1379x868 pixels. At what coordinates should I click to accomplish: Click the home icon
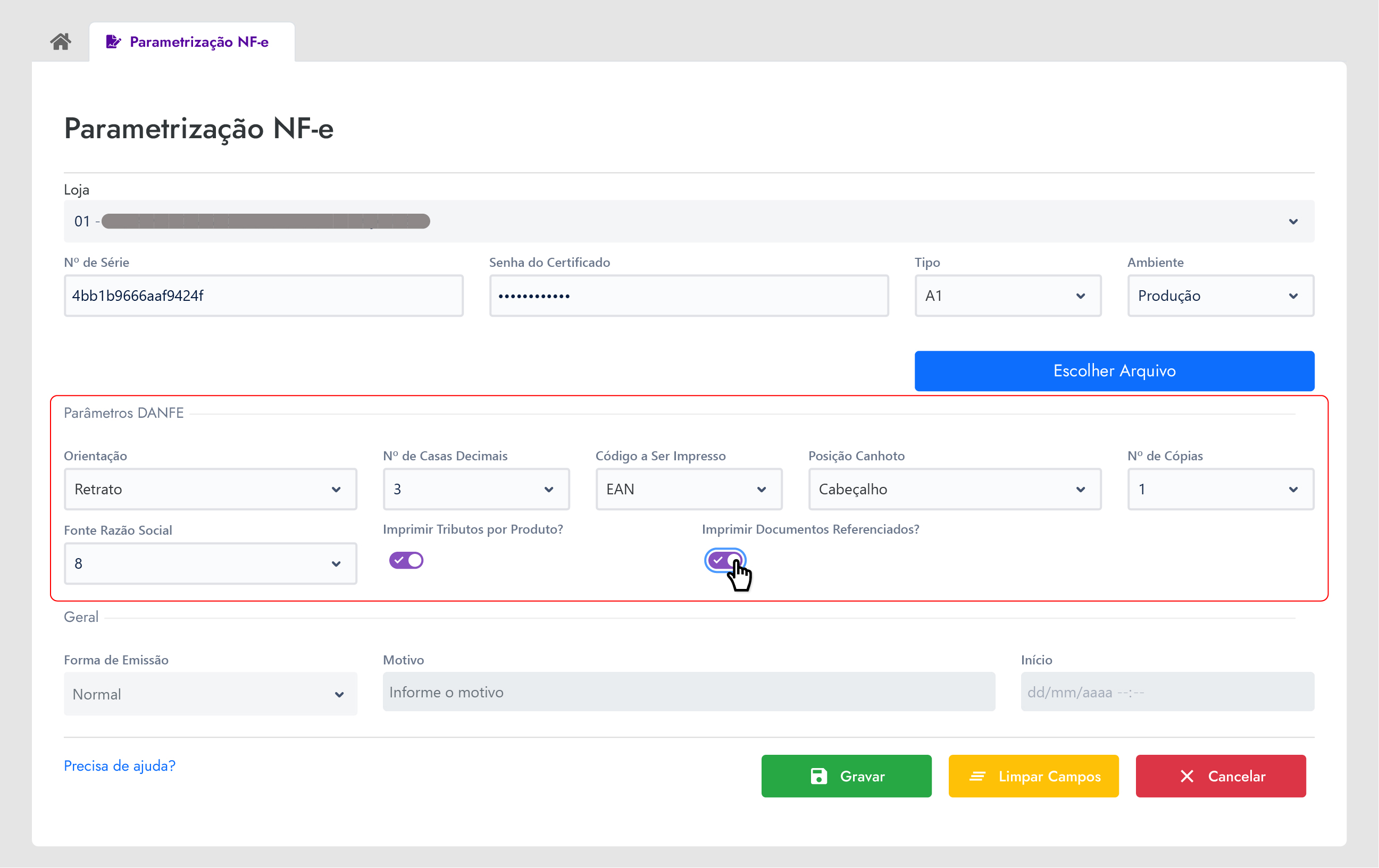[x=61, y=42]
